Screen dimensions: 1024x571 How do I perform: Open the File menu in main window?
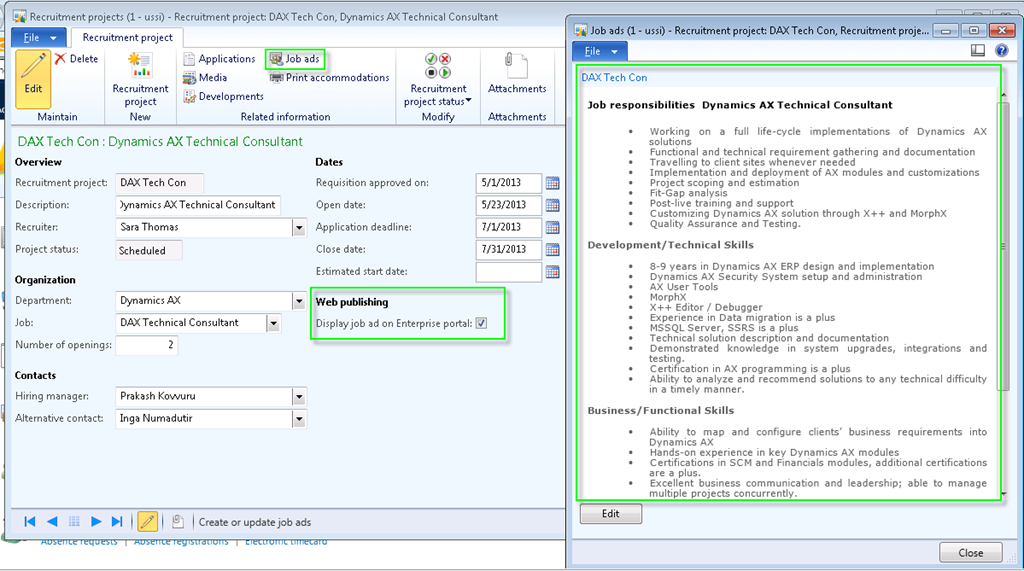(x=40, y=37)
